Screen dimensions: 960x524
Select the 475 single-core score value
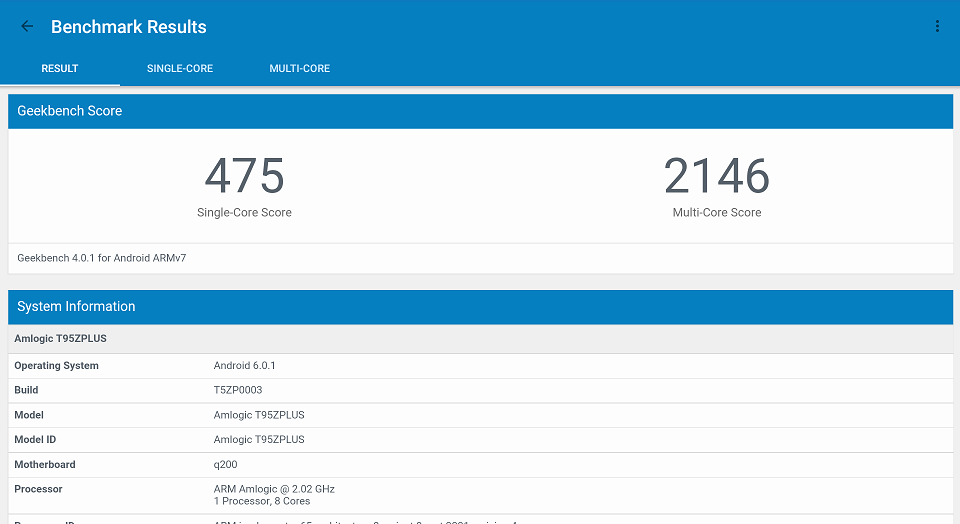(244, 176)
